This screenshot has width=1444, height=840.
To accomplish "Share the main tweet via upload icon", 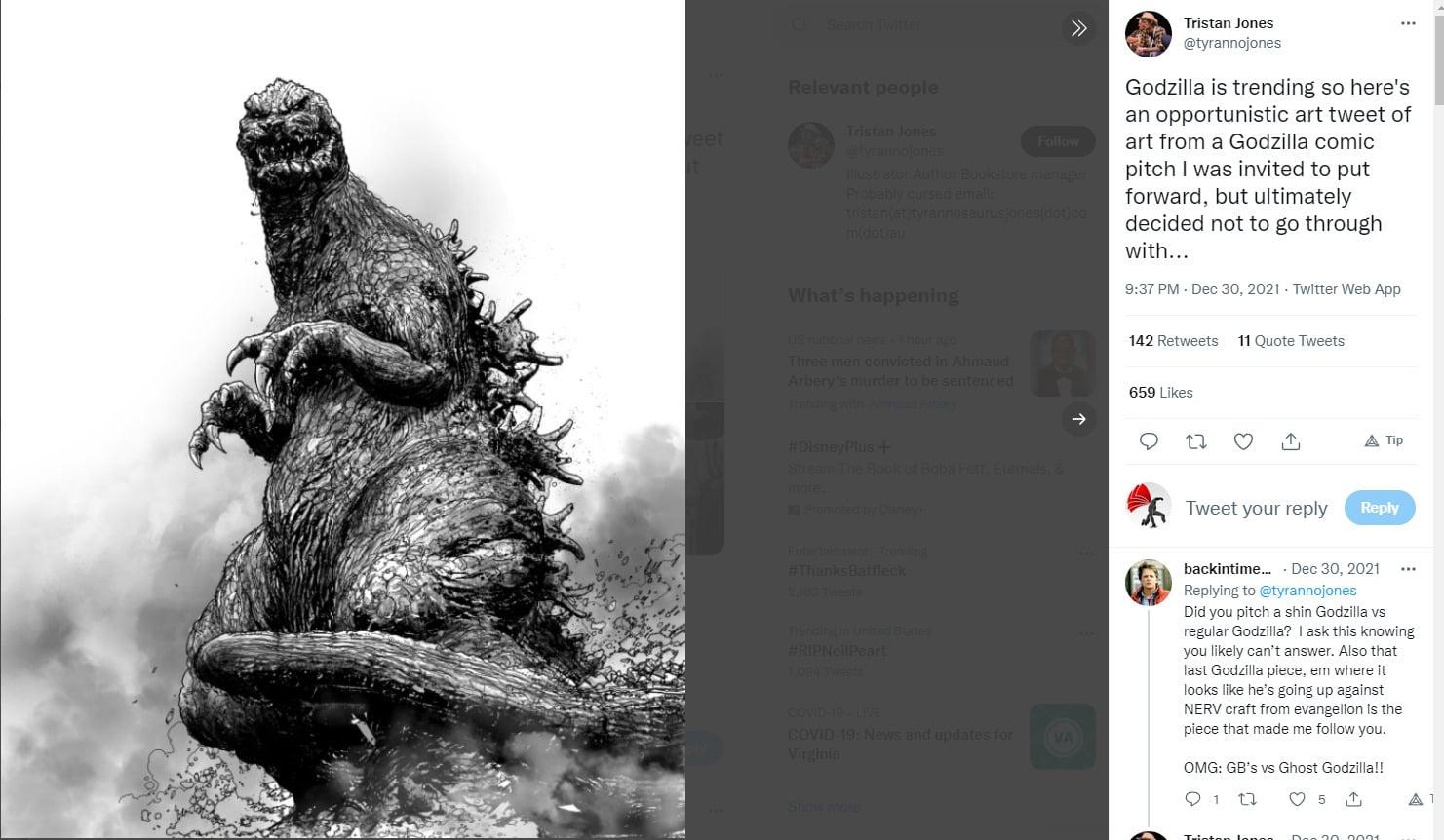I will click(x=1291, y=441).
